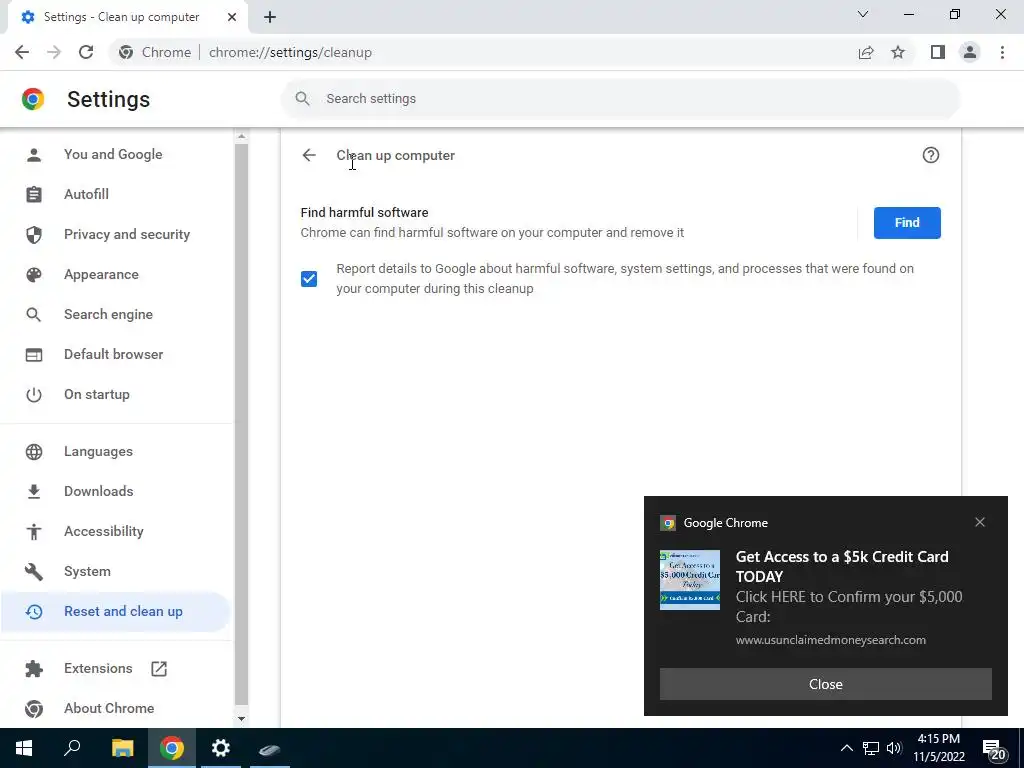This screenshot has height=768, width=1024.
Task: Click the Clean up computer back arrow
Action: tap(309, 155)
